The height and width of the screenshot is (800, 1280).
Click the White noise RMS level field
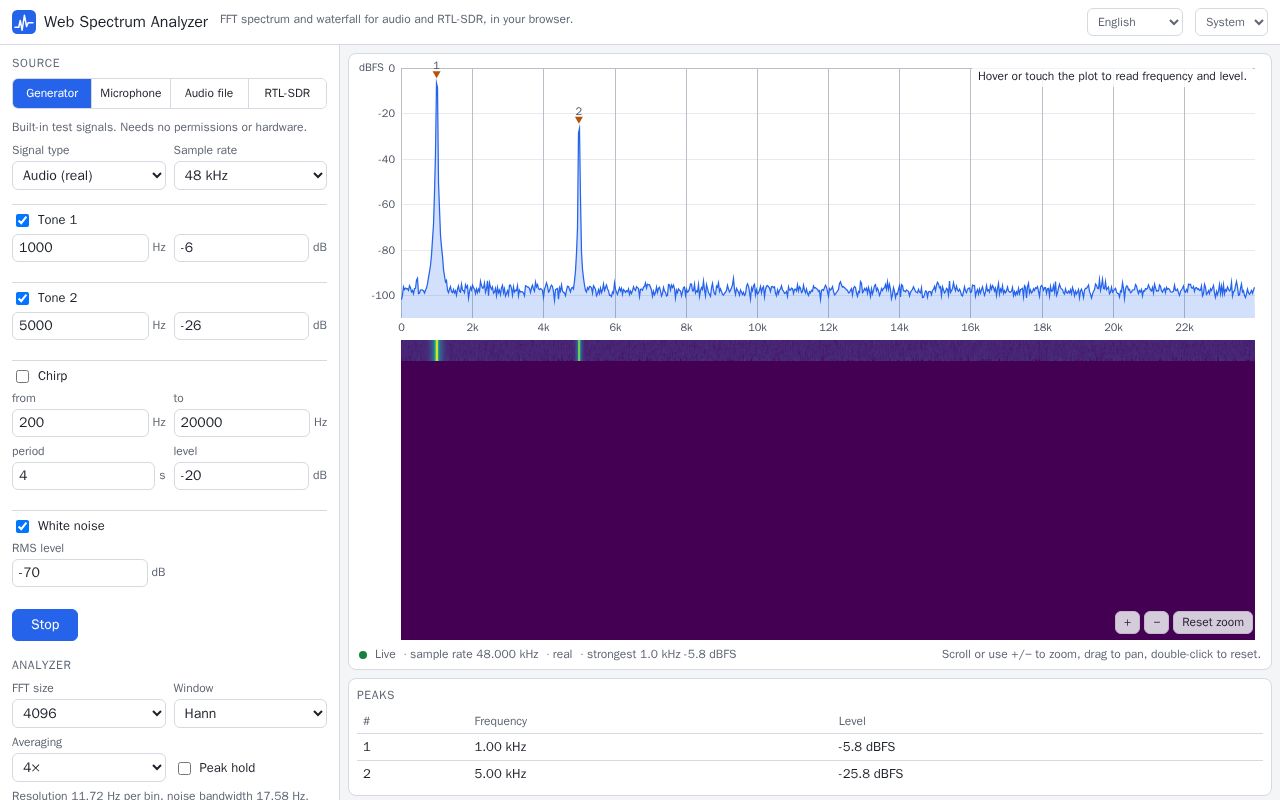pyautogui.click(x=80, y=573)
